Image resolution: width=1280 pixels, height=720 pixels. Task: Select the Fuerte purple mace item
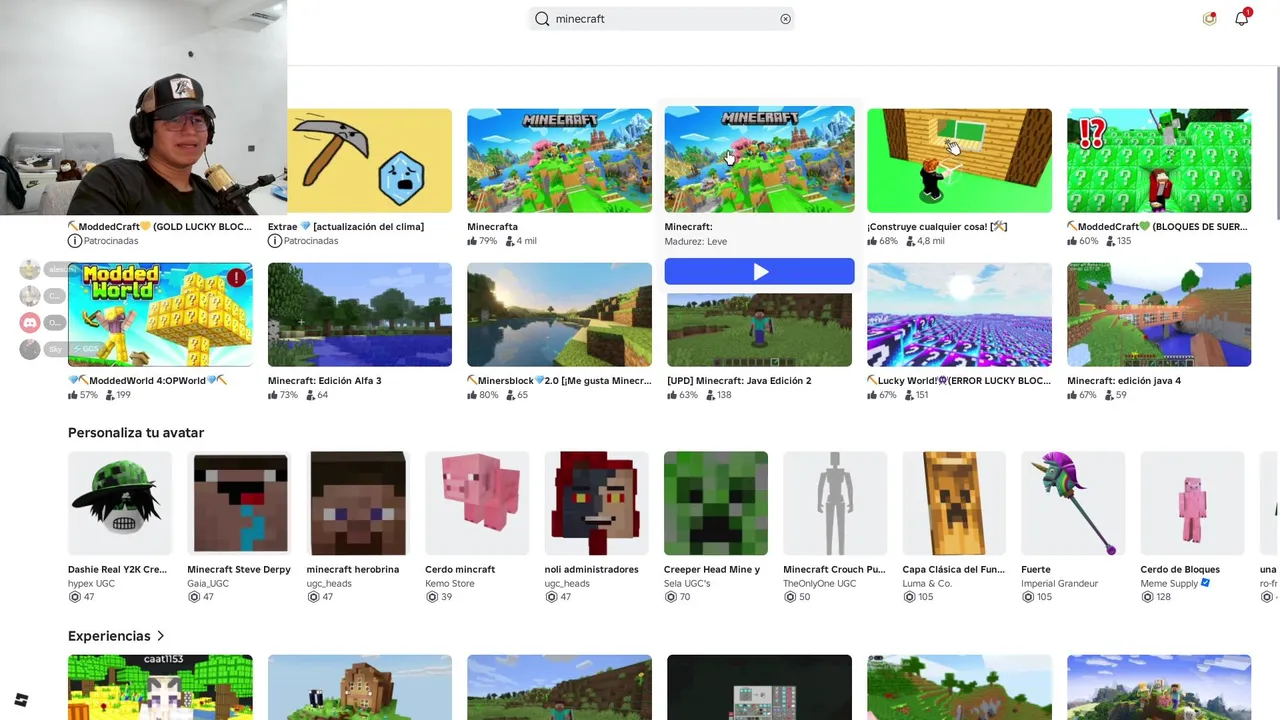click(1073, 503)
